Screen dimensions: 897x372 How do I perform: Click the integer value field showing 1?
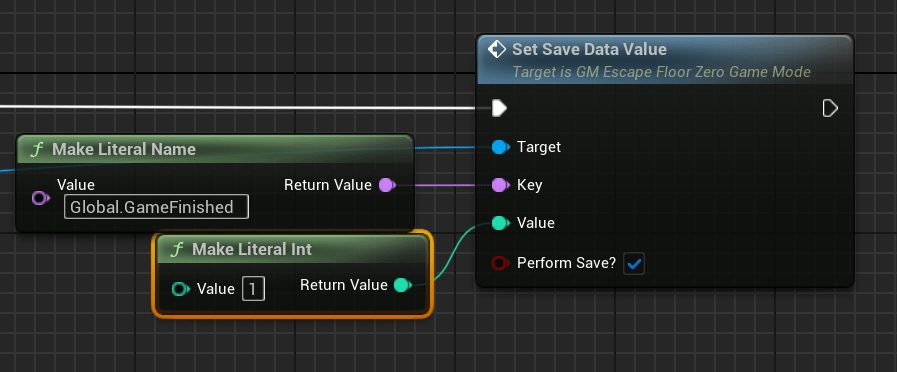253,289
